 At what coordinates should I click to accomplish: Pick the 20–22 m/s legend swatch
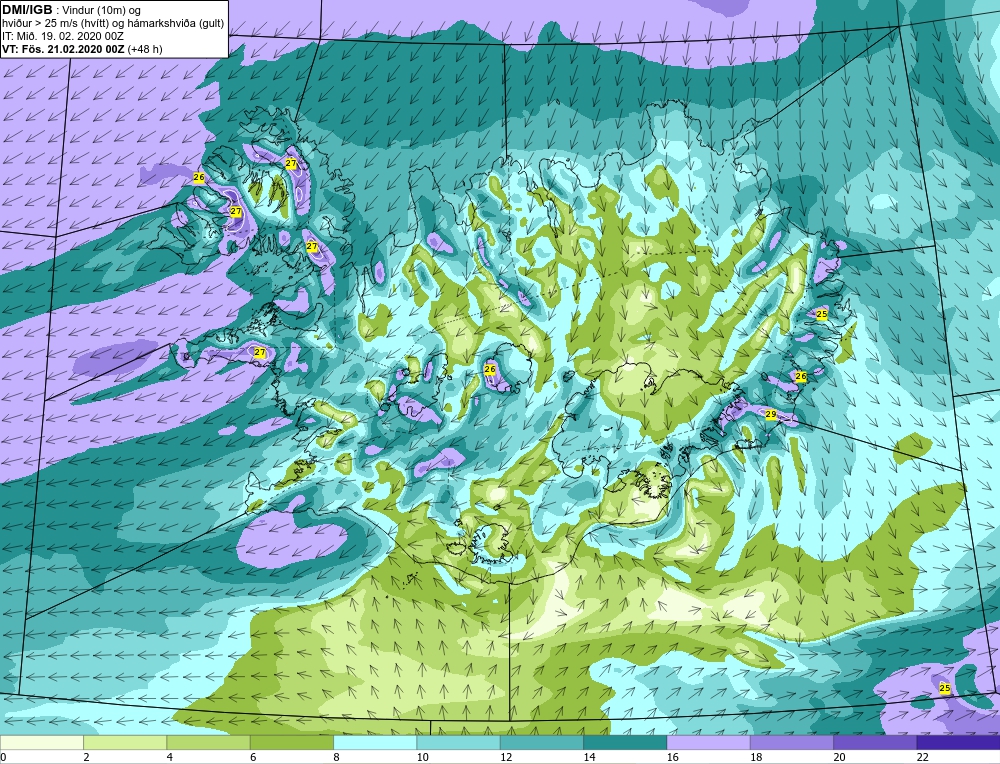coord(875,743)
